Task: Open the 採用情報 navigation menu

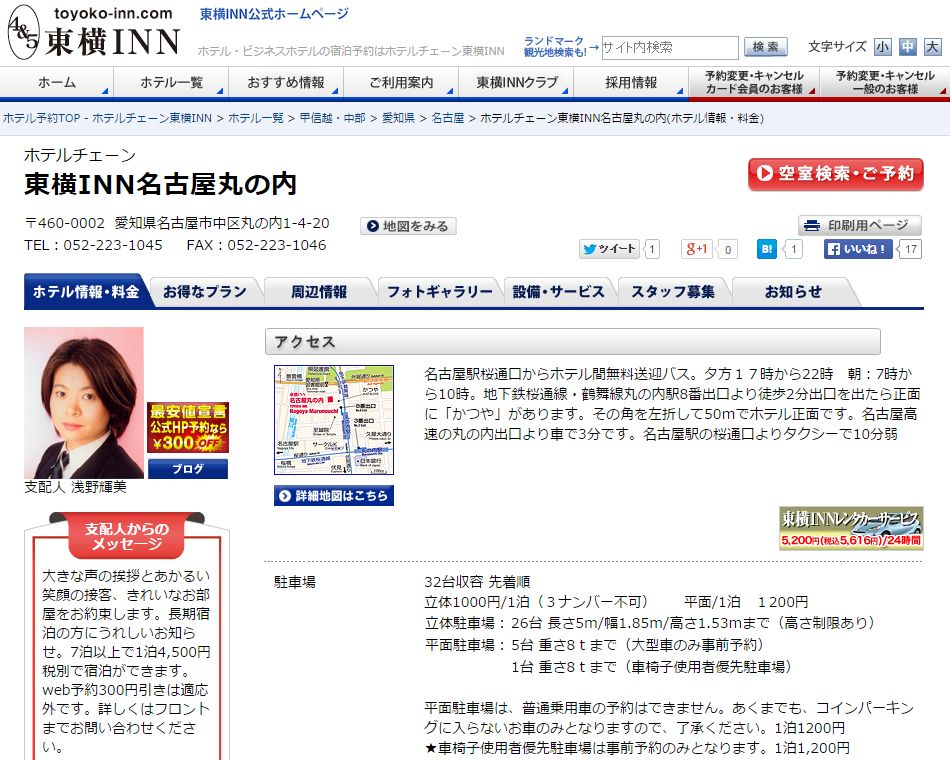Action: click(631, 82)
